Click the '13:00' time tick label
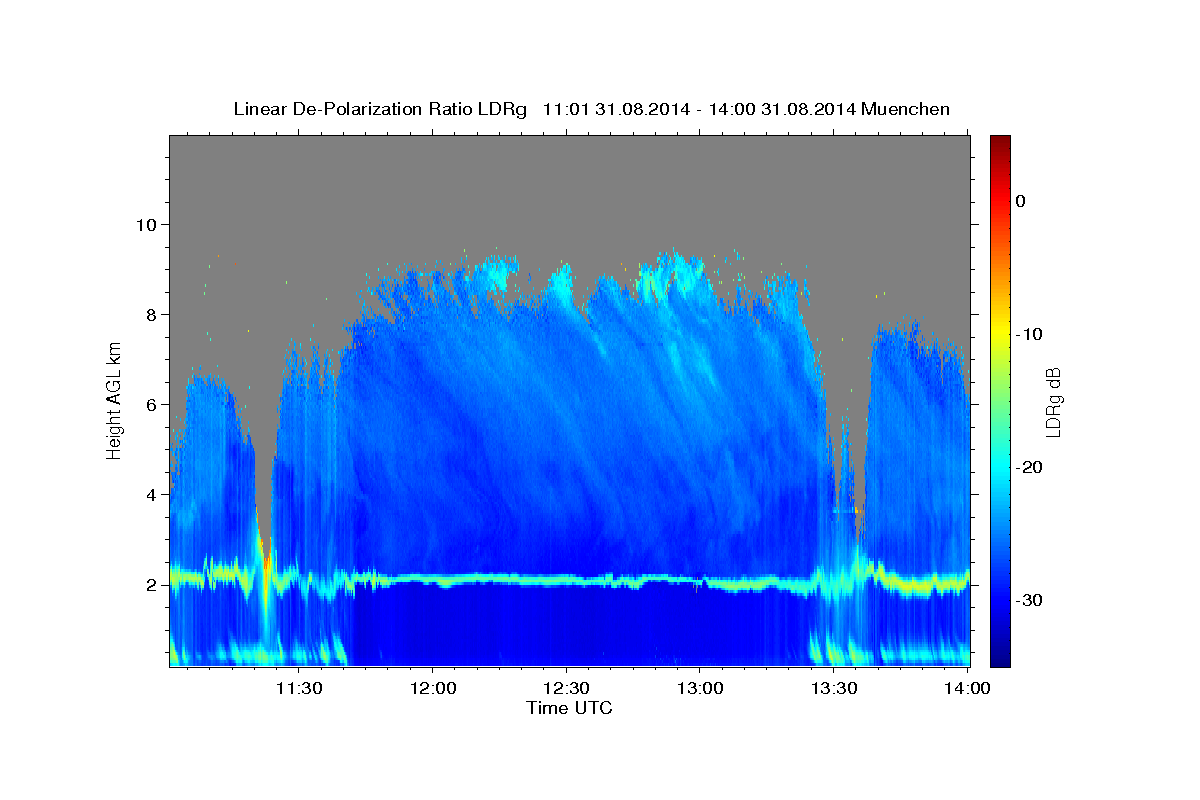 700,688
